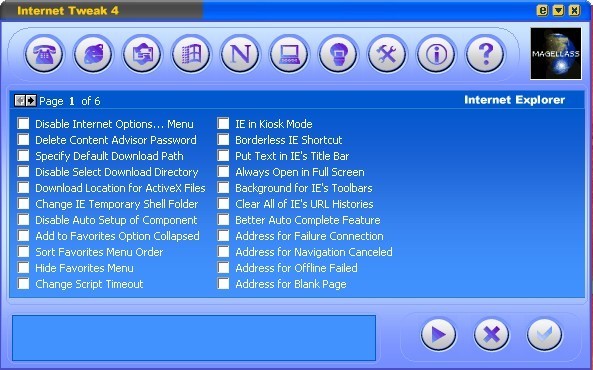593x370 pixels.
Task: Select the laptop computer icon
Action: (289, 54)
